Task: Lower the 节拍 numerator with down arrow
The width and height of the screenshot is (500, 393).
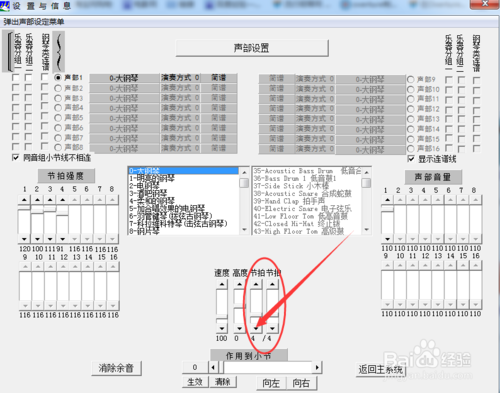Action: (256, 328)
